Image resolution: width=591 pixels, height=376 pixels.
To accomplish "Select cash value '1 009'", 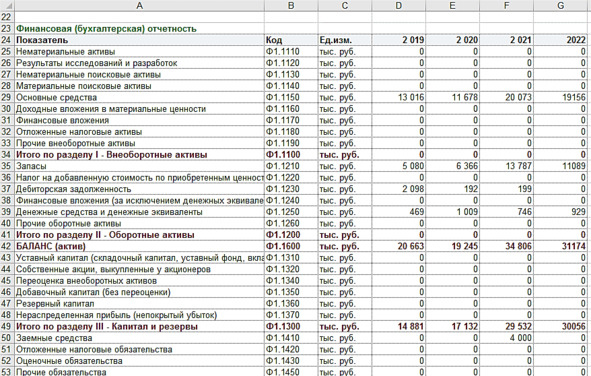I will [453, 212].
